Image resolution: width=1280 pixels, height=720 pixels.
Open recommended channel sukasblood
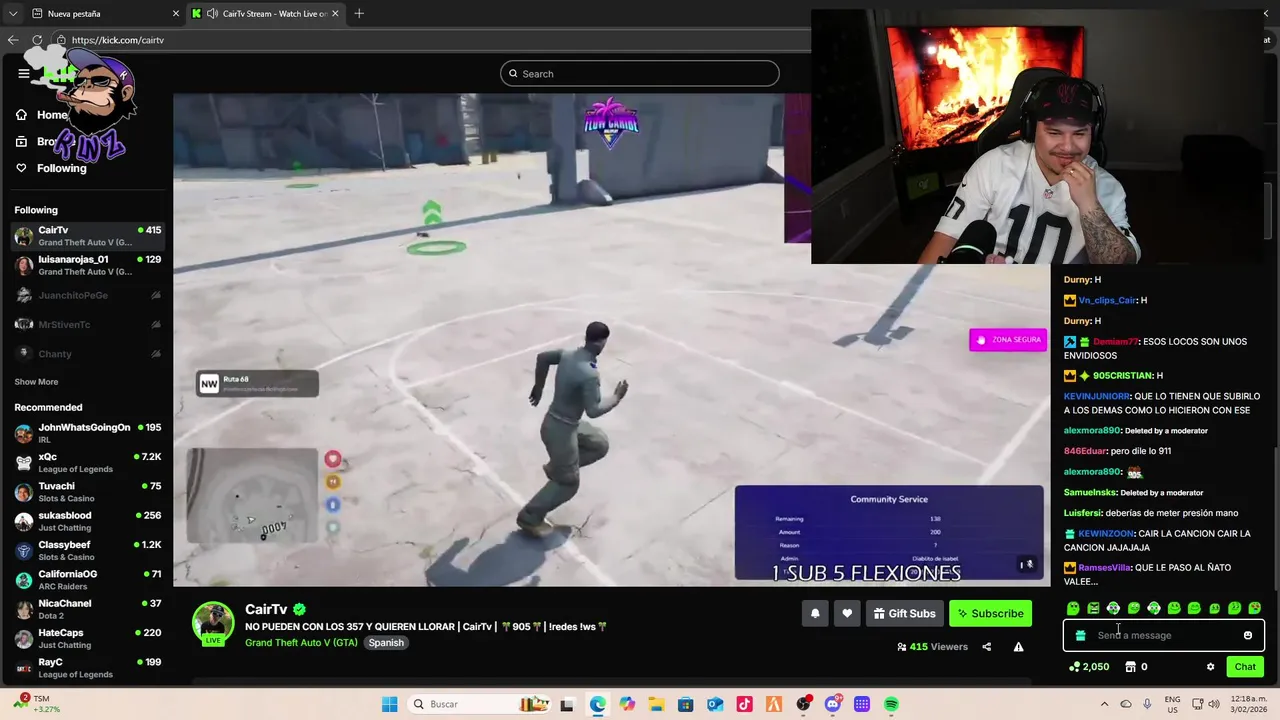(x=88, y=521)
